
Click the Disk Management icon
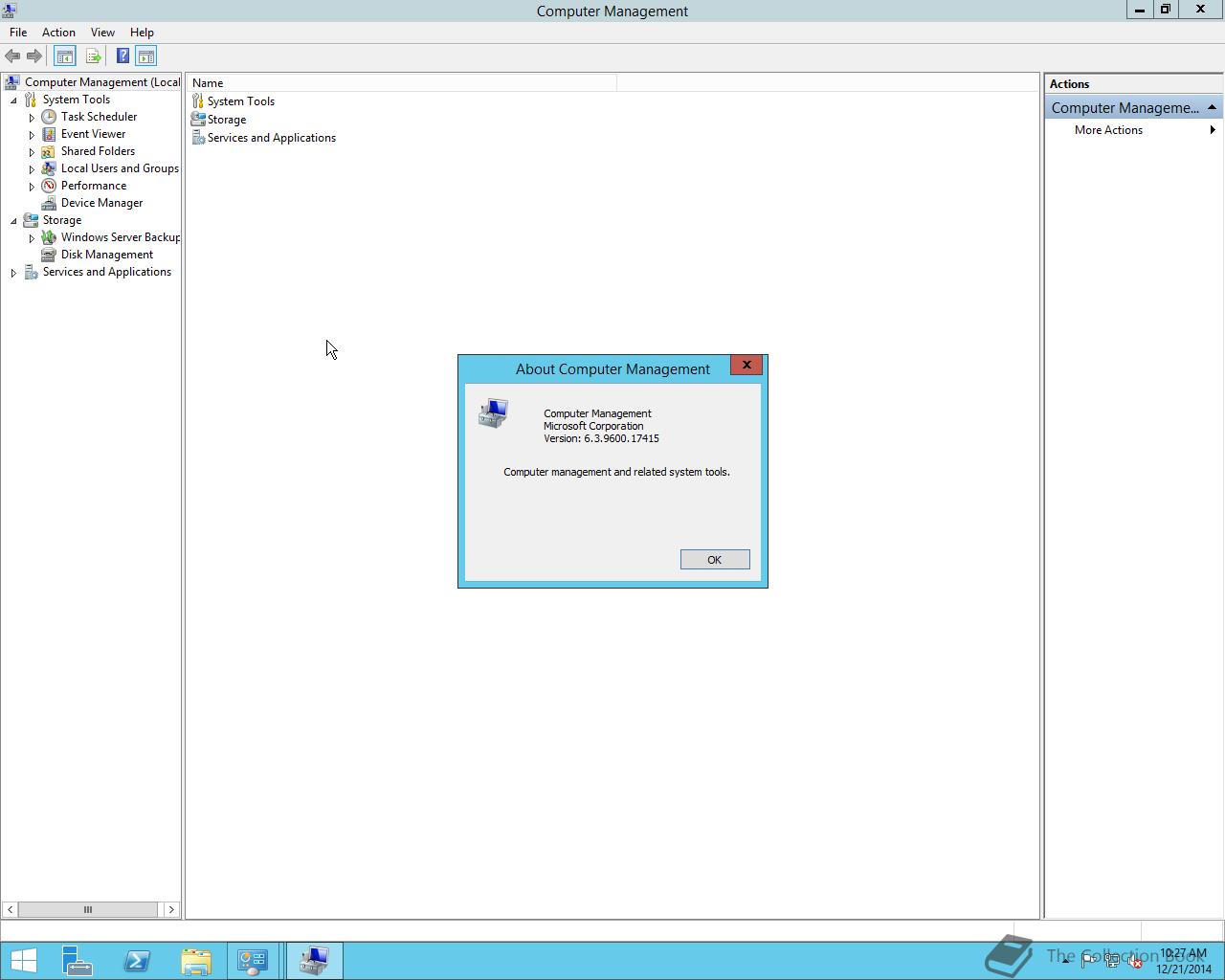49,255
